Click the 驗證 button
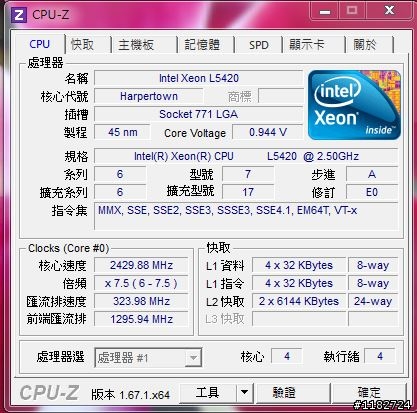The height and width of the screenshot is (413, 417). point(284,392)
